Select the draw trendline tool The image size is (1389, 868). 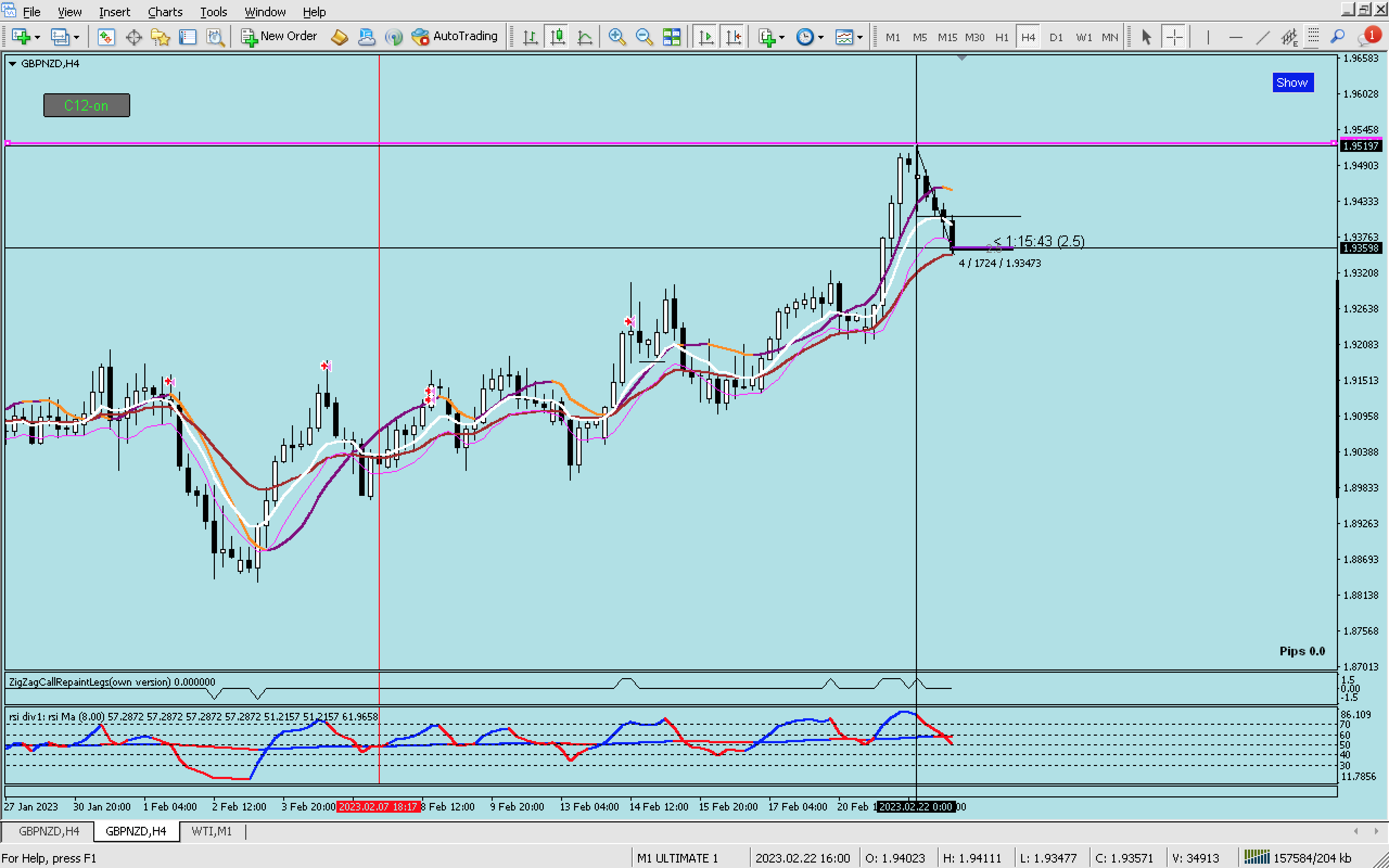pos(1262,37)
